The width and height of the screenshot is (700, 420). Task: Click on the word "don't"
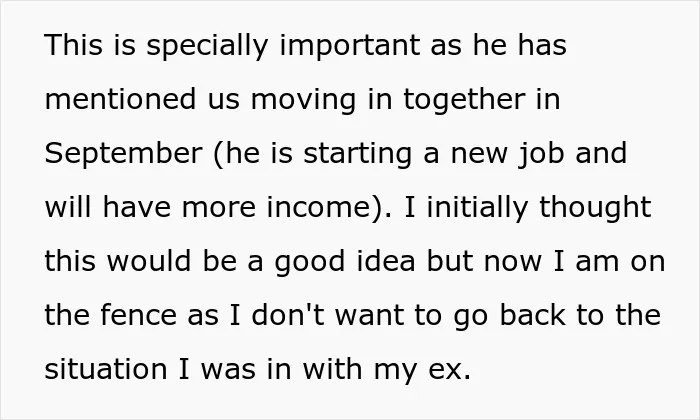point(288,315)
